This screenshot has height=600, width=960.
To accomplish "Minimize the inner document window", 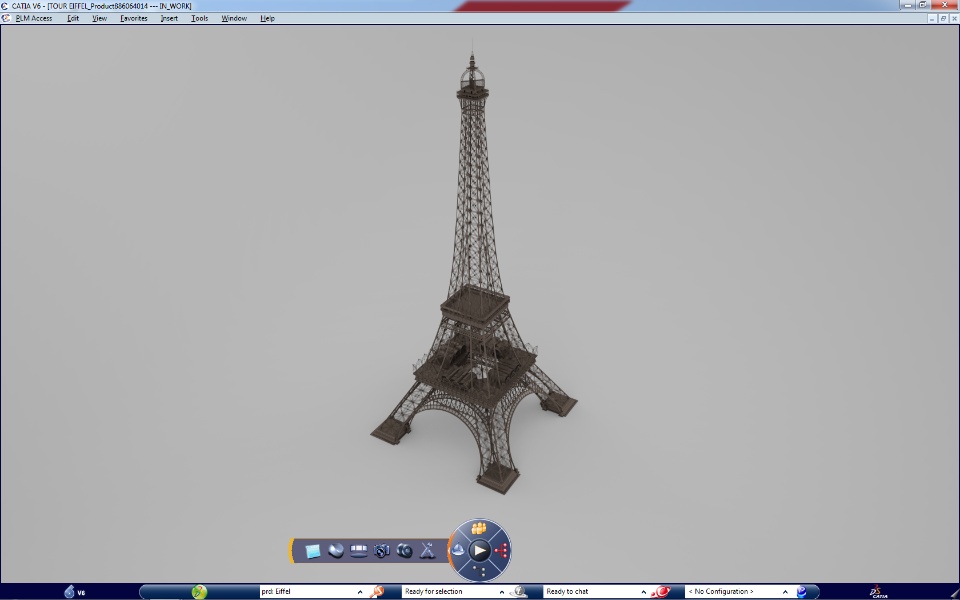I will (932, 19).
